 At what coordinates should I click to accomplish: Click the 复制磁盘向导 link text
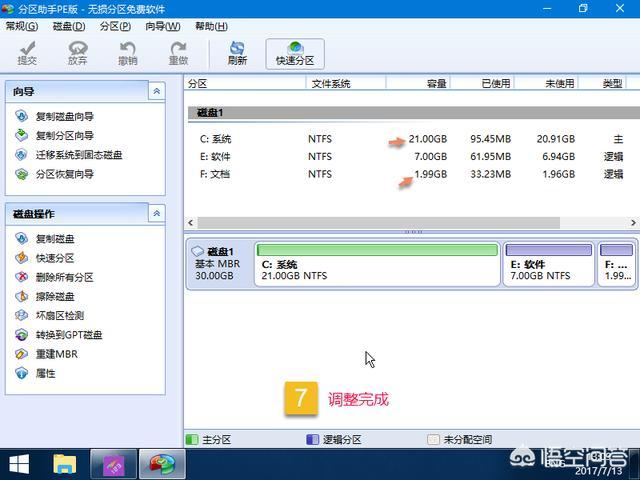65,116
